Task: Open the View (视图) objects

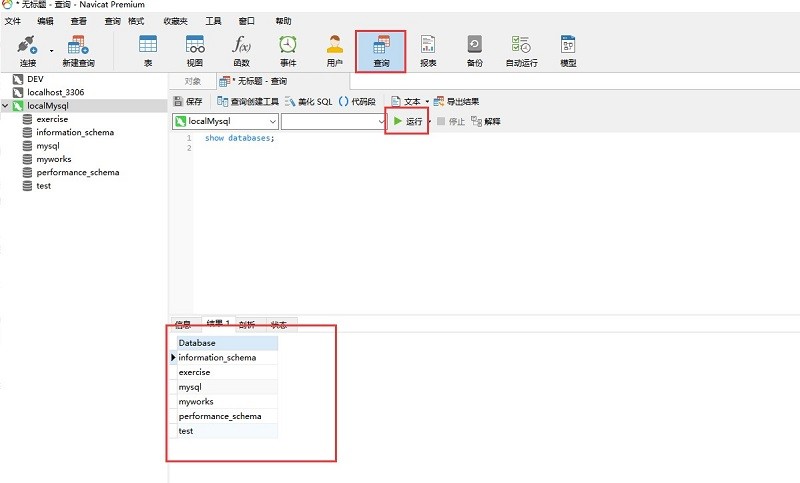Action: point(195,51)
